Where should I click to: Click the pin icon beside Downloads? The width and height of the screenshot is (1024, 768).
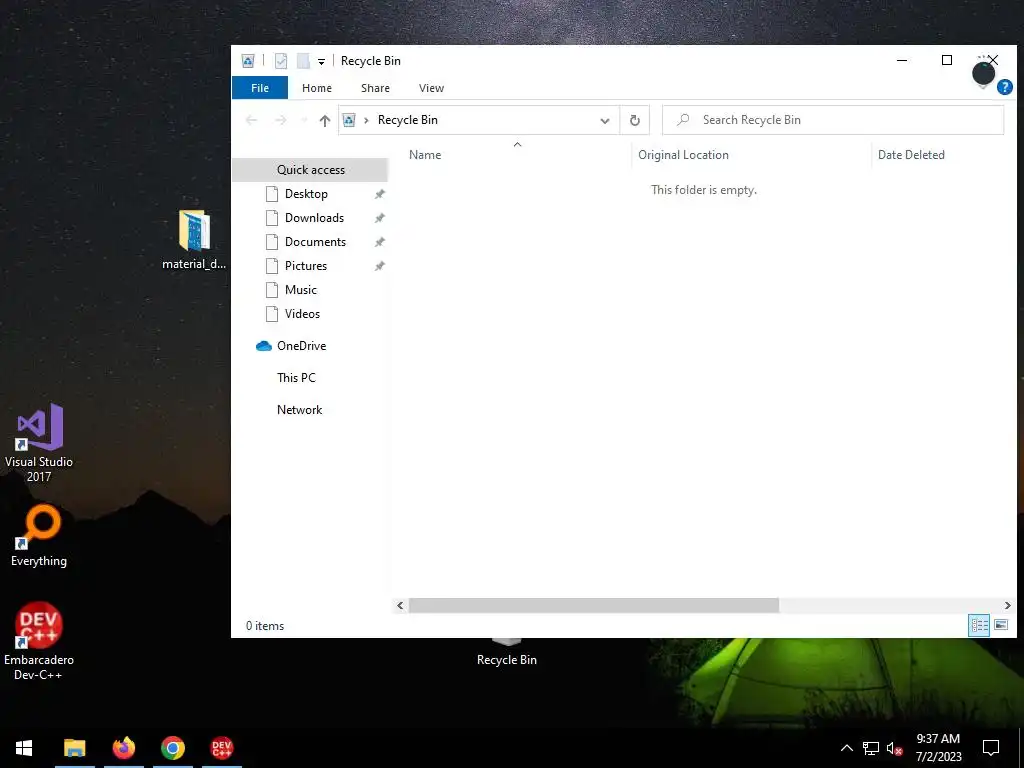[379, 218]
